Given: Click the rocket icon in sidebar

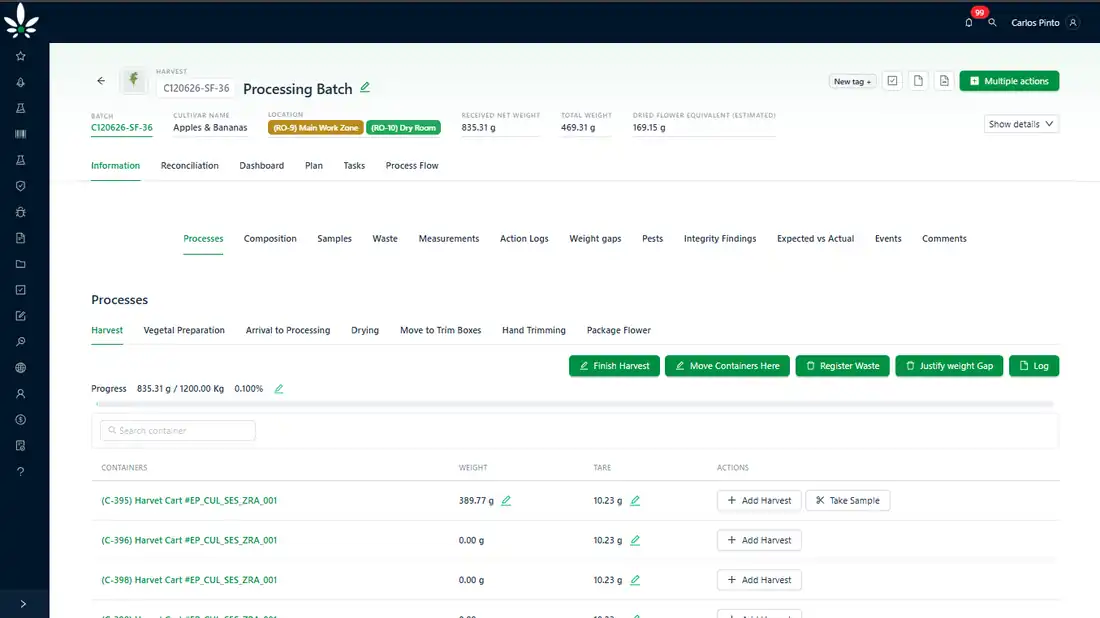Looking at the screenshot, I should [20, 82].
